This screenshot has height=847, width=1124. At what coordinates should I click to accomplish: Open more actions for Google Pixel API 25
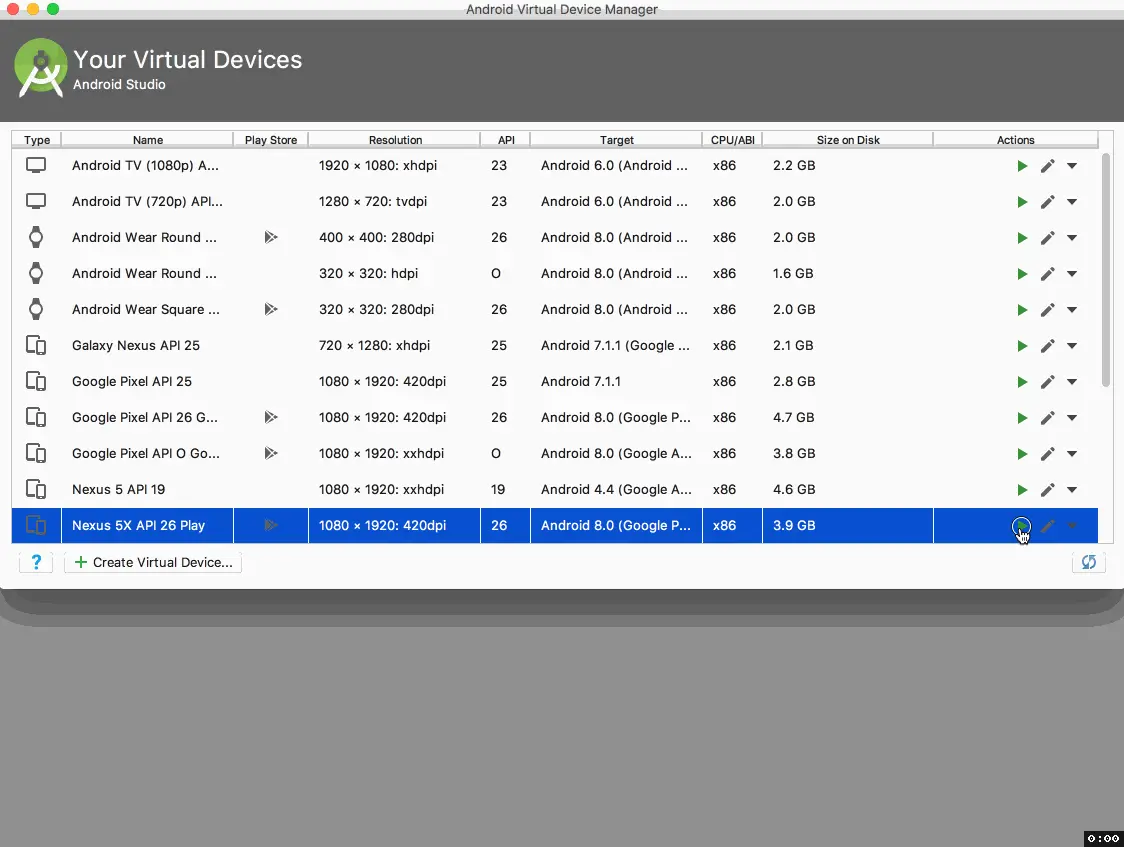coord(1072,382)
